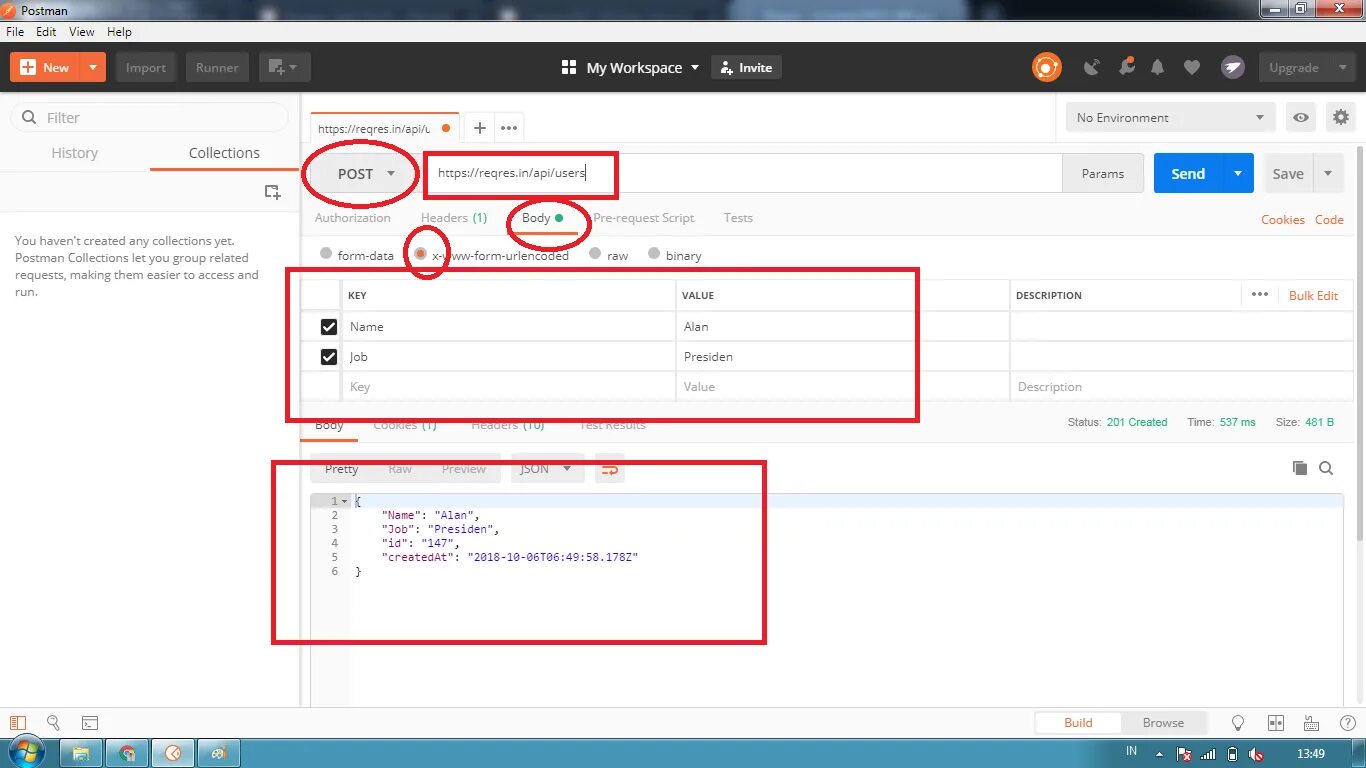Open the POST method dropdown
Image resolution: width=1366 pixels, height=768 pixels.
[366, 174]
